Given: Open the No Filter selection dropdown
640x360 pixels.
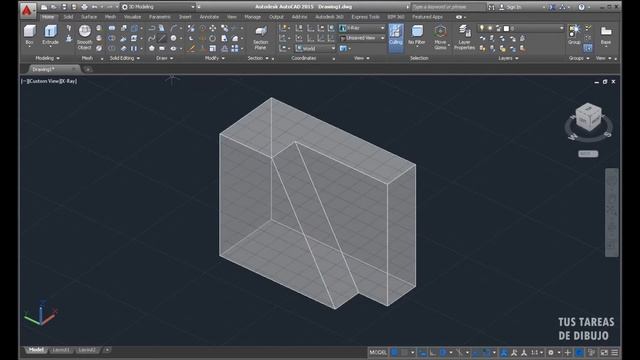Looking at the screenshot, I should 417,35.
